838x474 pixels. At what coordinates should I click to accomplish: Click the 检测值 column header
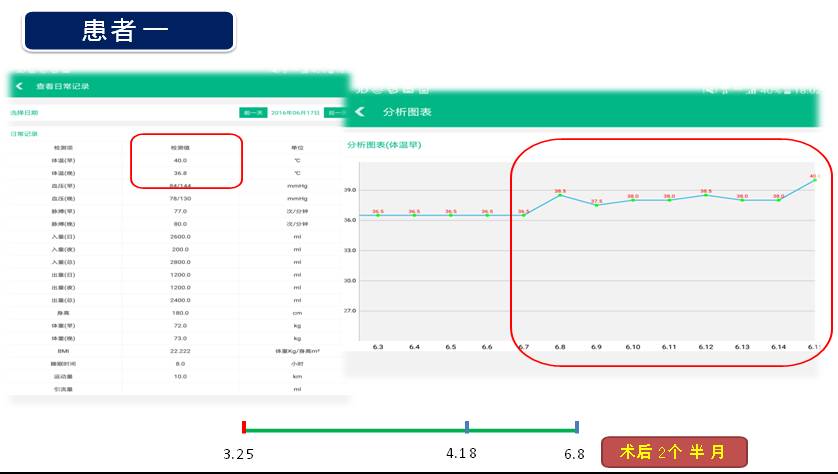[180, 148]
